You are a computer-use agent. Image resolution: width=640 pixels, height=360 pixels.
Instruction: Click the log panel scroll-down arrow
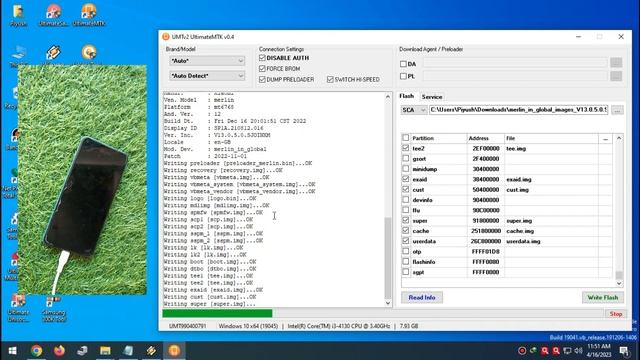pos(388,303)
